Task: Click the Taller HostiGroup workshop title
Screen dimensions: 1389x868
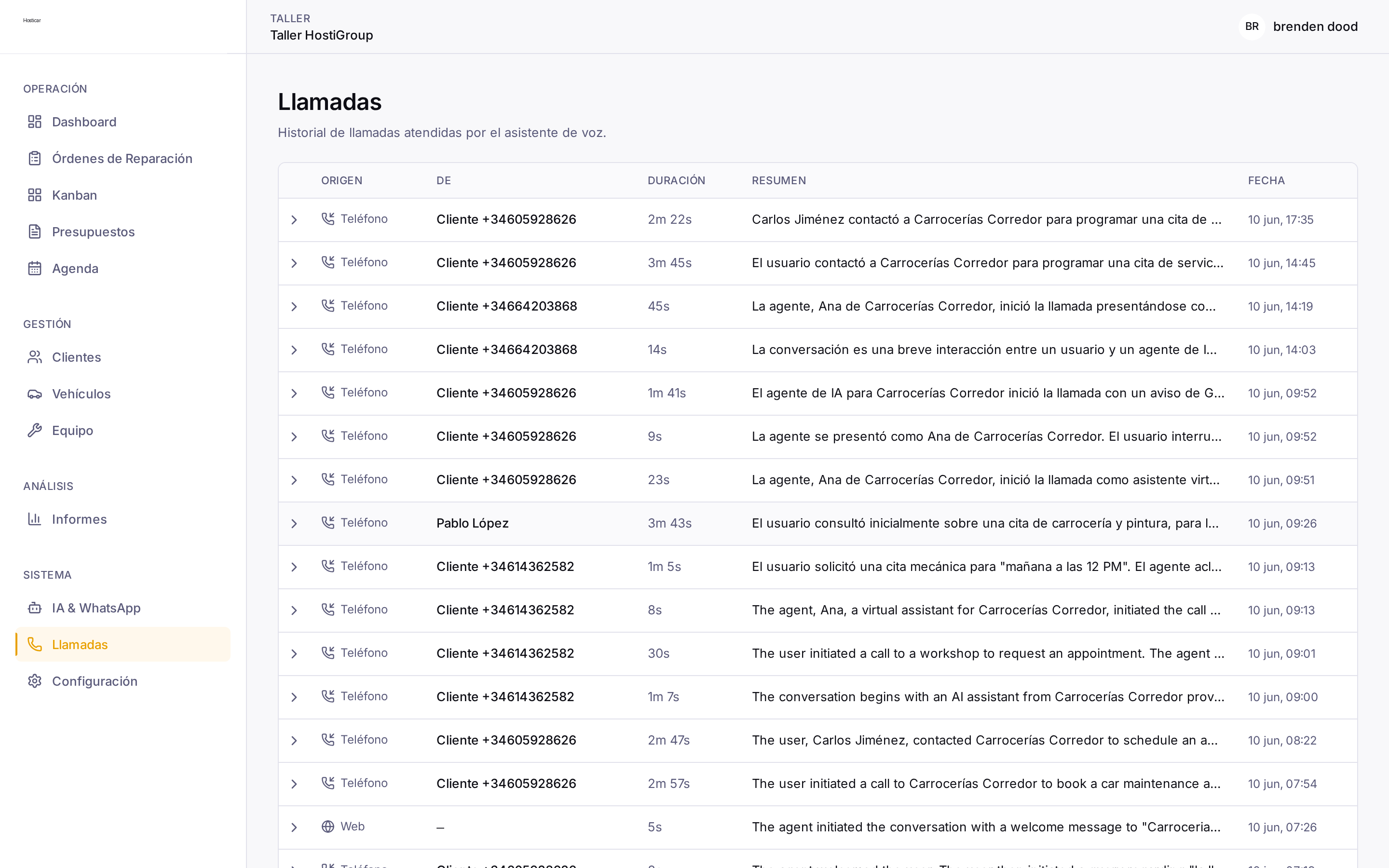Action: tap(321, 36)
